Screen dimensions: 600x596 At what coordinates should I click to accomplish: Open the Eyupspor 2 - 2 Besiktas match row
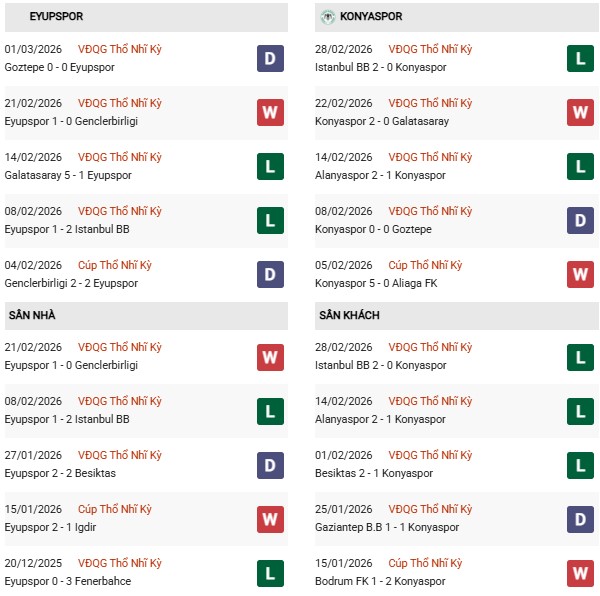click(61, 473)
